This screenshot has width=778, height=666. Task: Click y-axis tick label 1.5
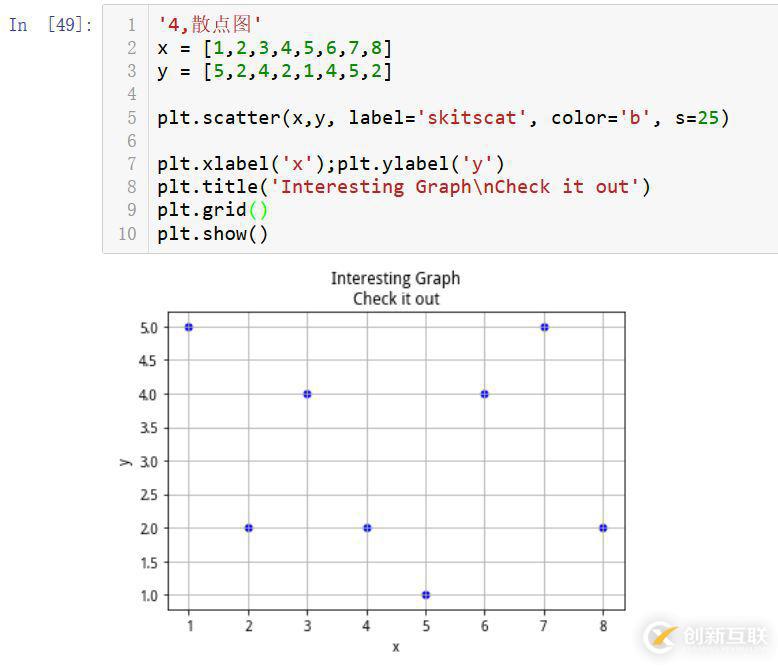[149, 563]
